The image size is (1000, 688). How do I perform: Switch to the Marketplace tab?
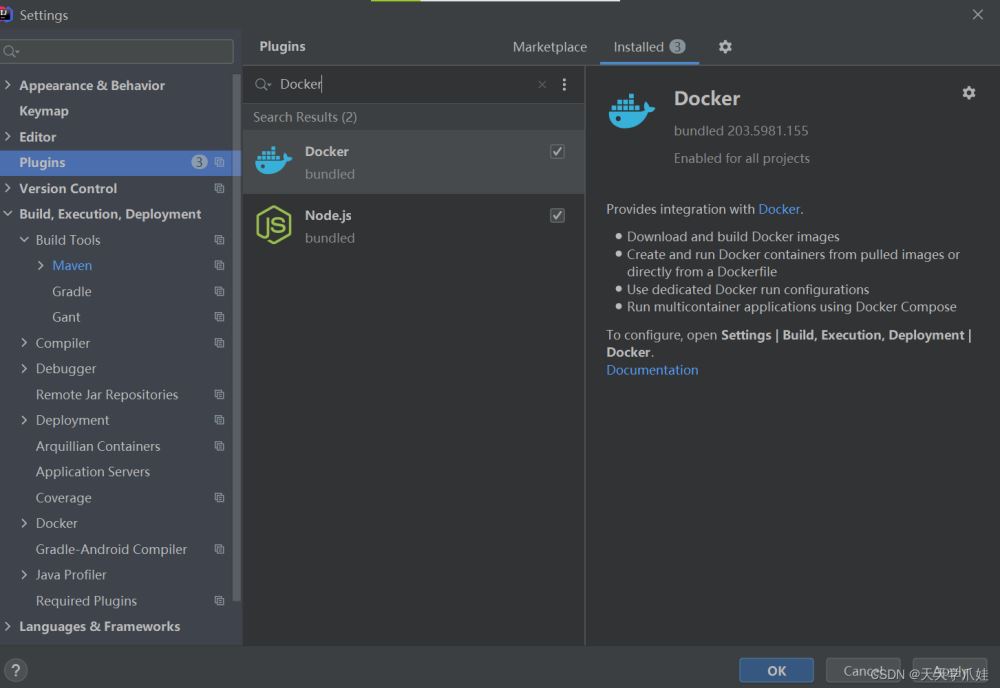click(550, 47)
